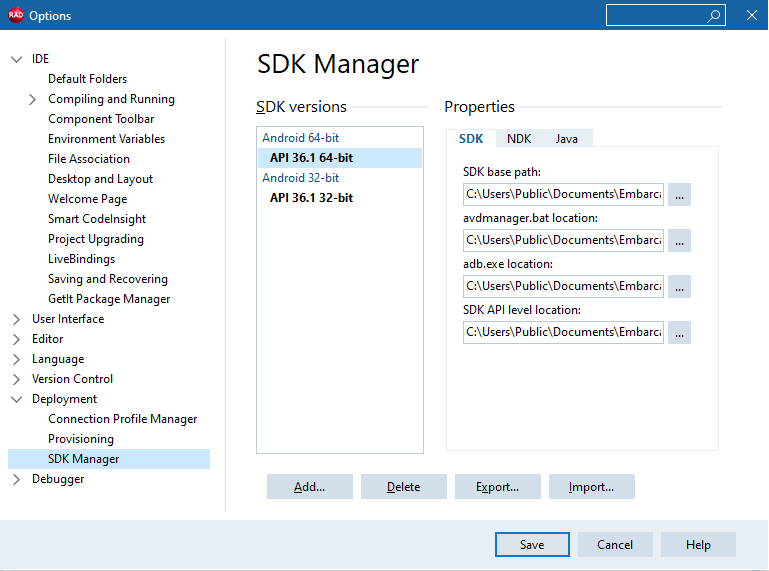The height and width of the screenshot is (571, 769).
Task: Open Help for SDK Manager
Action: coord(698,545)
